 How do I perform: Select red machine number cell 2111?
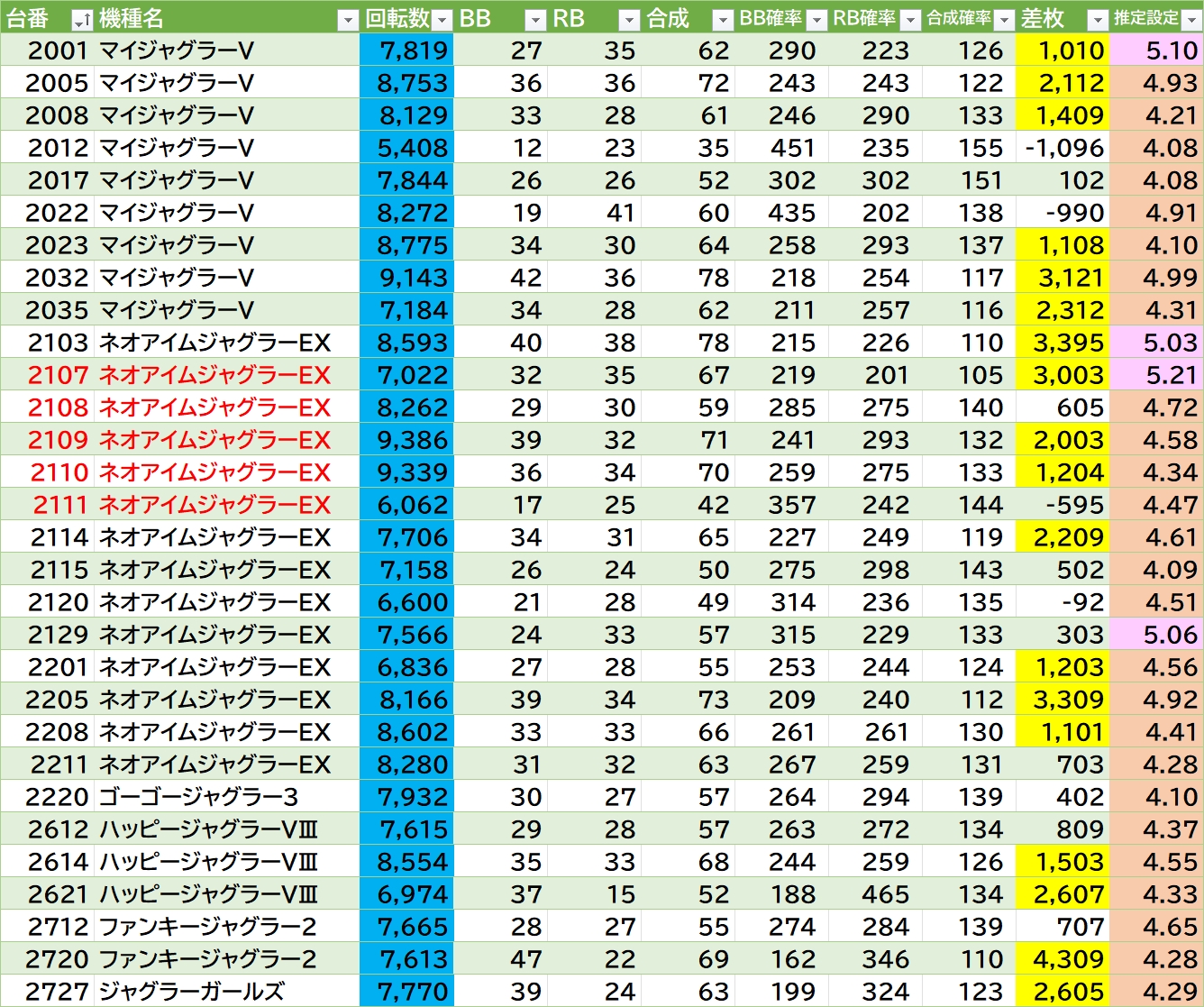(x=47, y=505)
